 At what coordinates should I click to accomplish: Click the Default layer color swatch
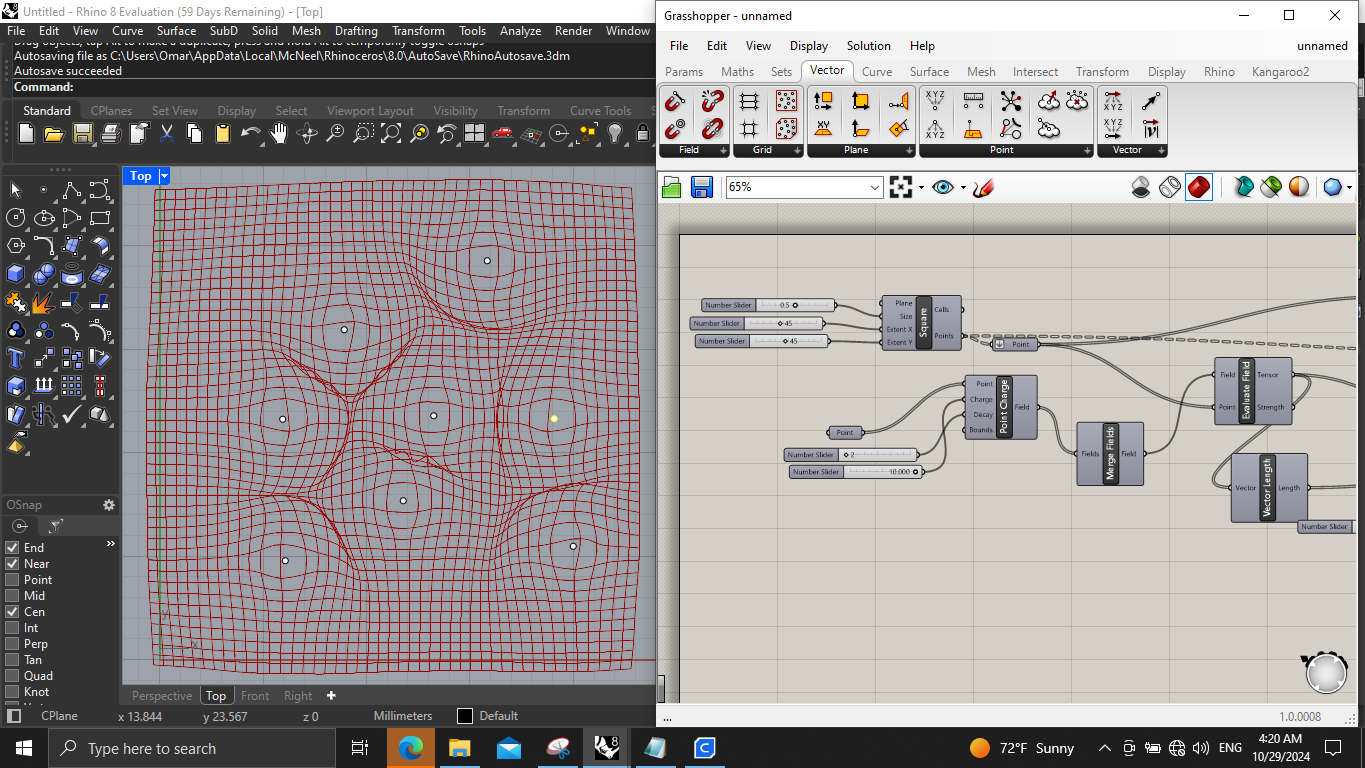(465, 716)
